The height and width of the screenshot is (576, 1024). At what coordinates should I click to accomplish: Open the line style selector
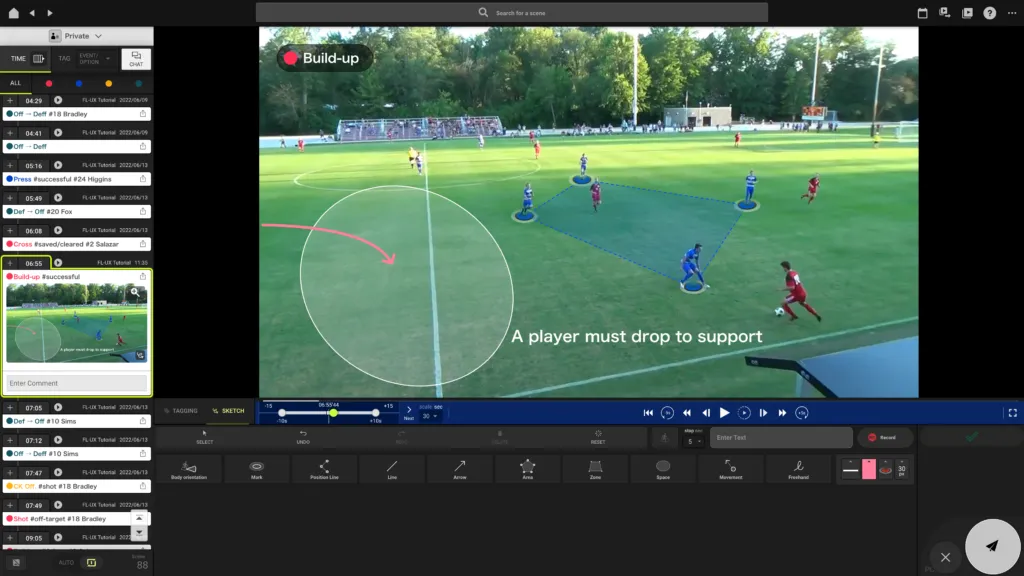point(850,469)
